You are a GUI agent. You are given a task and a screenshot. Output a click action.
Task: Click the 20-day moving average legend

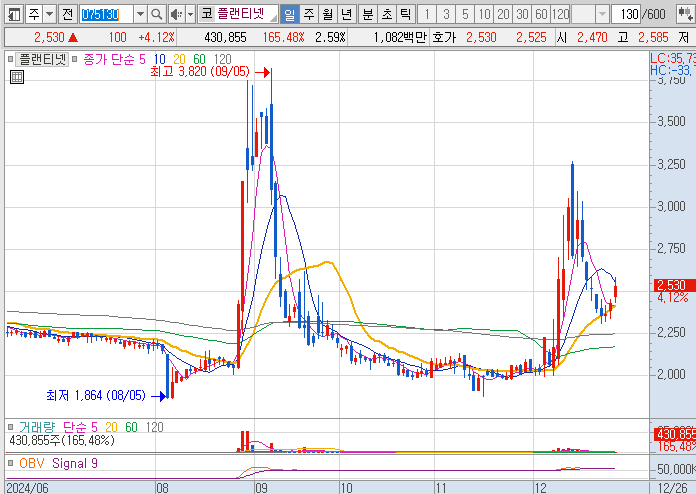[179, 59]
